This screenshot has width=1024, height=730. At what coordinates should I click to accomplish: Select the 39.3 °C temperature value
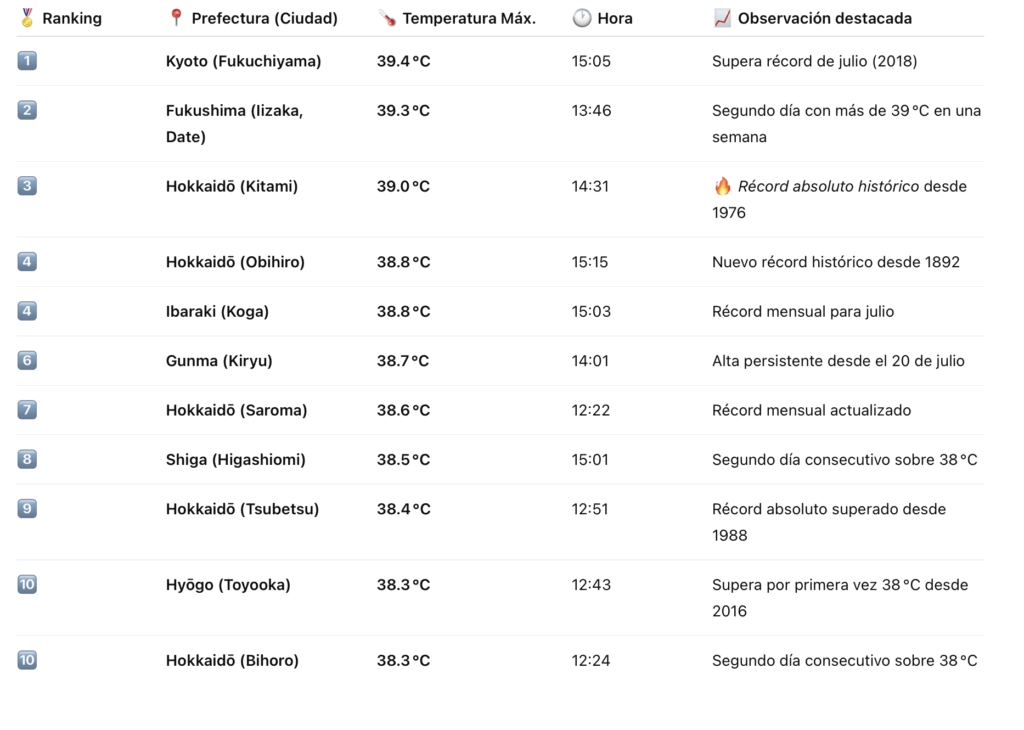pyautogui.click(x=403, y=111)
